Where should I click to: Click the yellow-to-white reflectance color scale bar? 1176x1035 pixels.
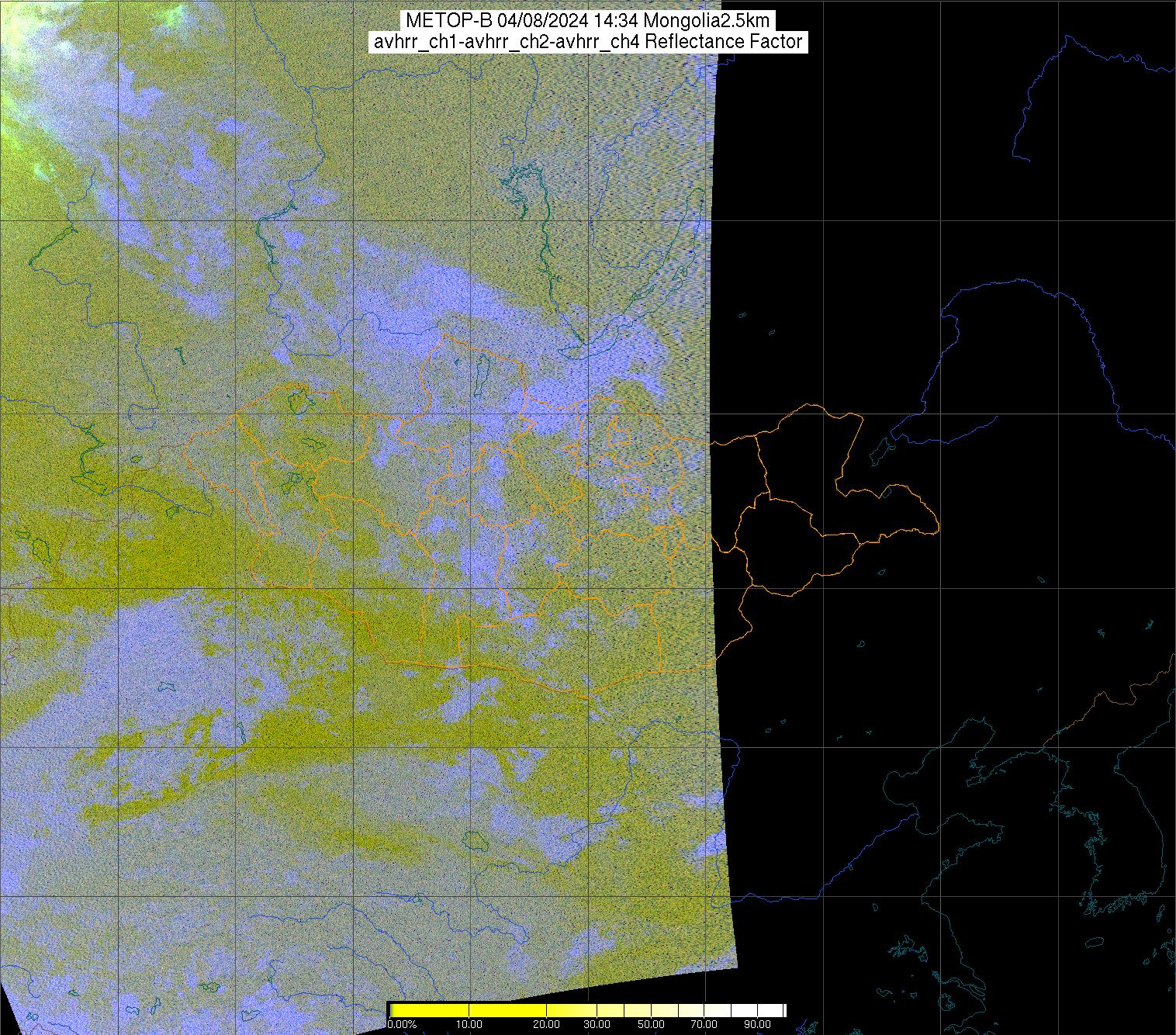(586, 1009)
